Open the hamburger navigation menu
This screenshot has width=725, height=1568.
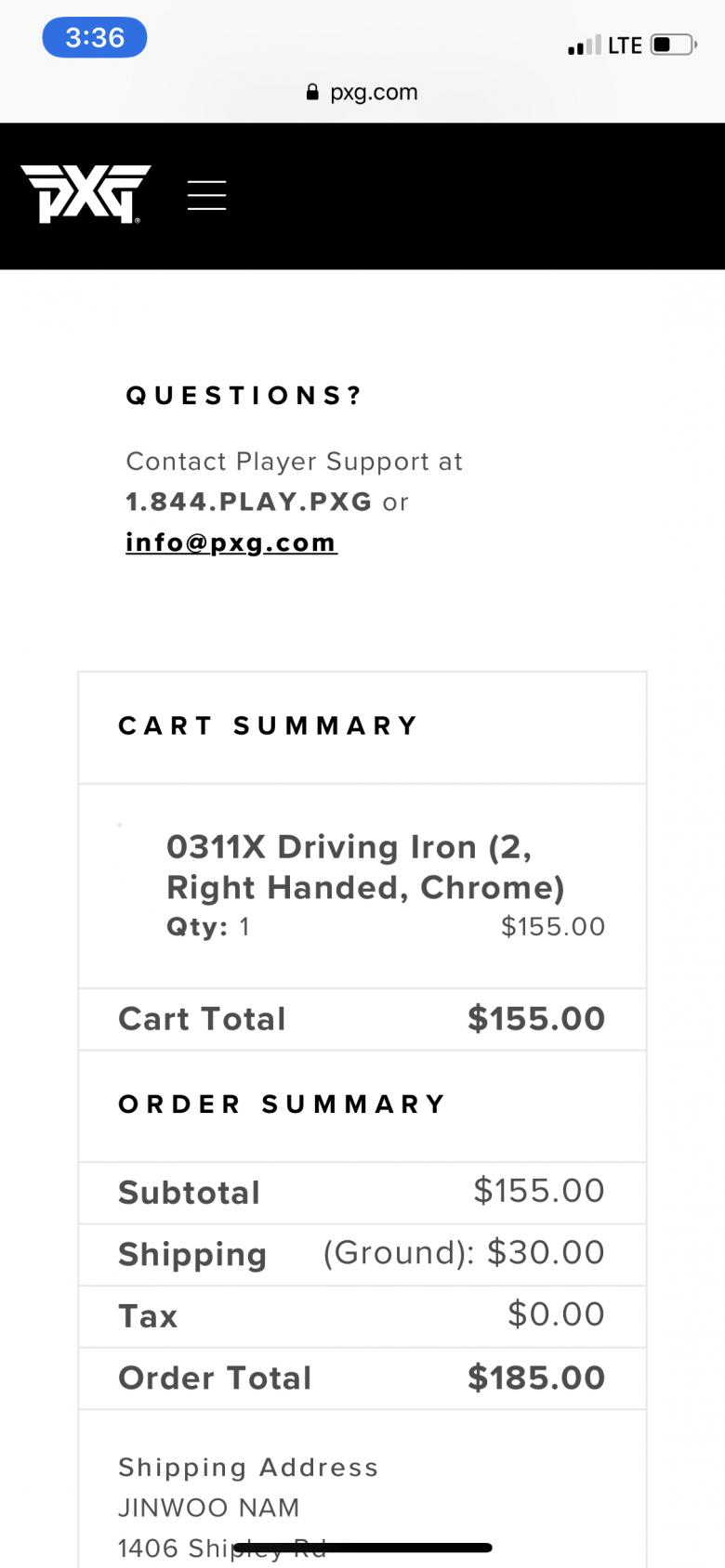click(206, 195)
